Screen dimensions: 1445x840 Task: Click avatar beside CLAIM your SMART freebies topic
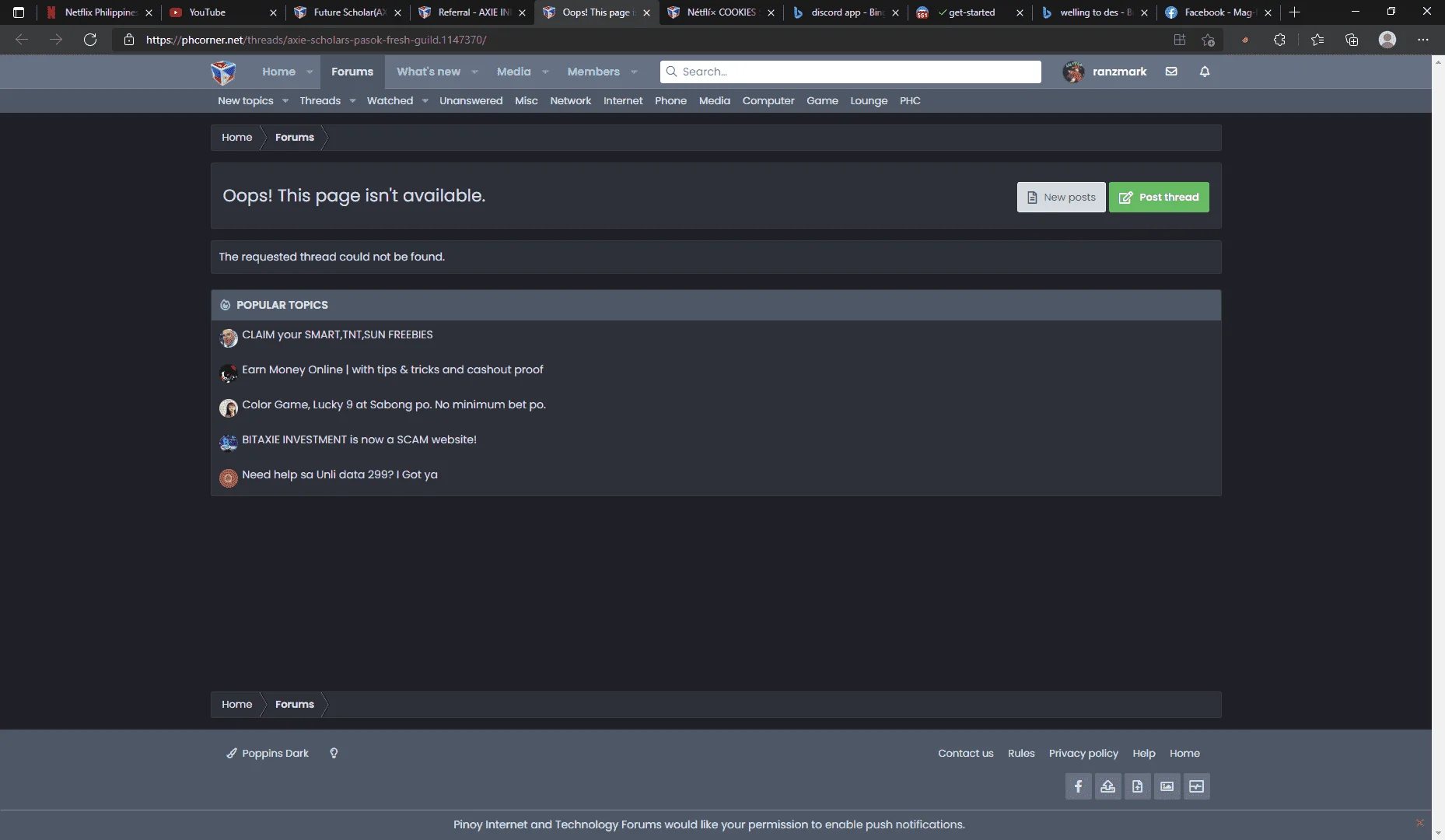(x=228, y=338)
